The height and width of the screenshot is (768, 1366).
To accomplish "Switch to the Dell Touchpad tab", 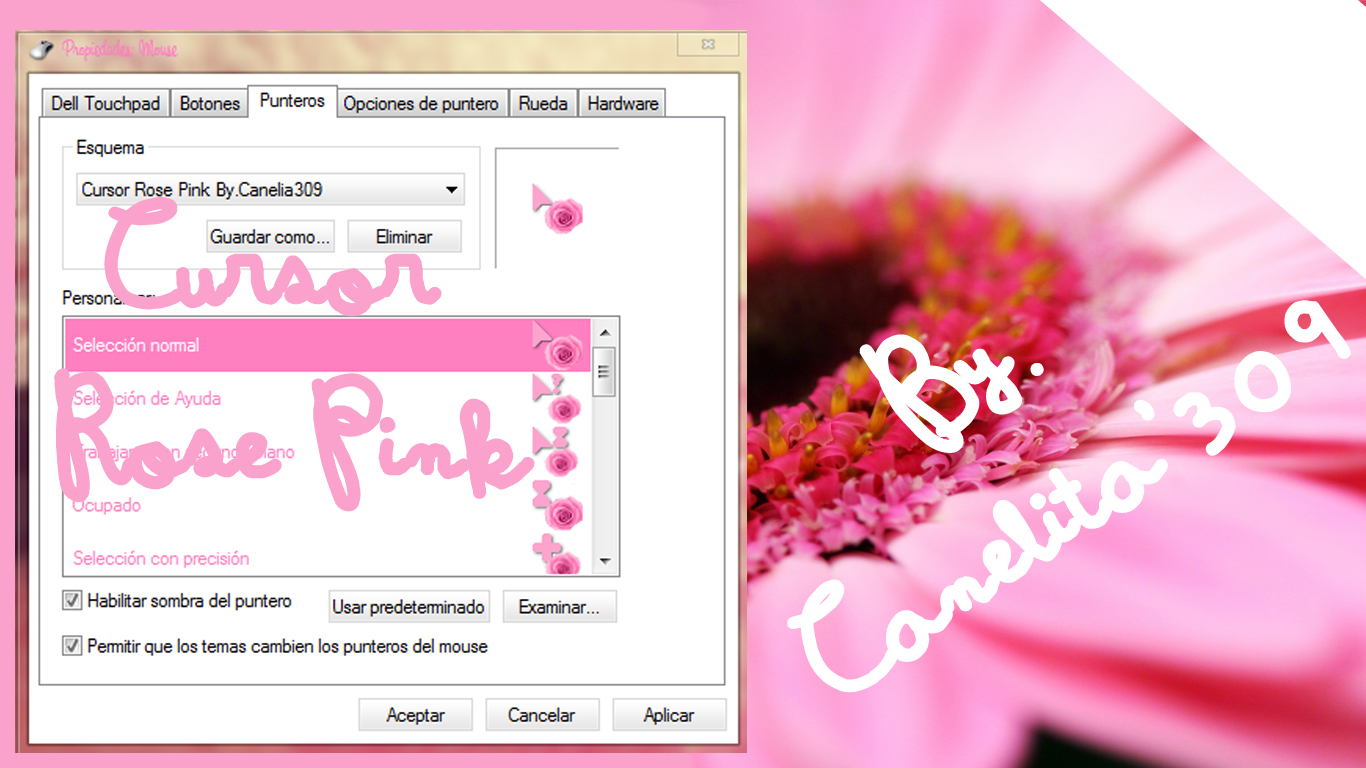I will point(104,102).
